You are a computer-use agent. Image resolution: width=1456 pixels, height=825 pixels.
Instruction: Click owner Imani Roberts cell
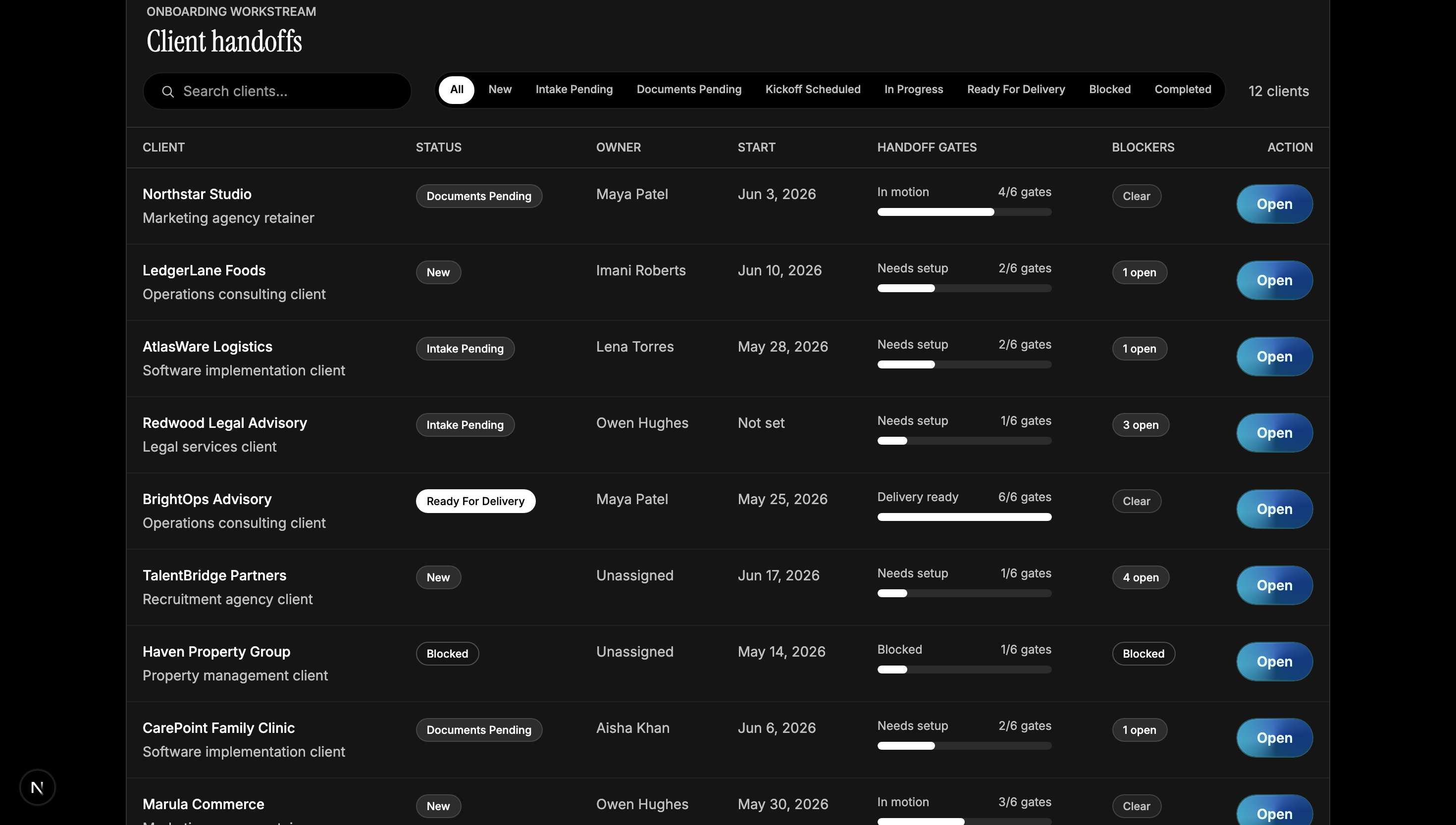(641, 270)
